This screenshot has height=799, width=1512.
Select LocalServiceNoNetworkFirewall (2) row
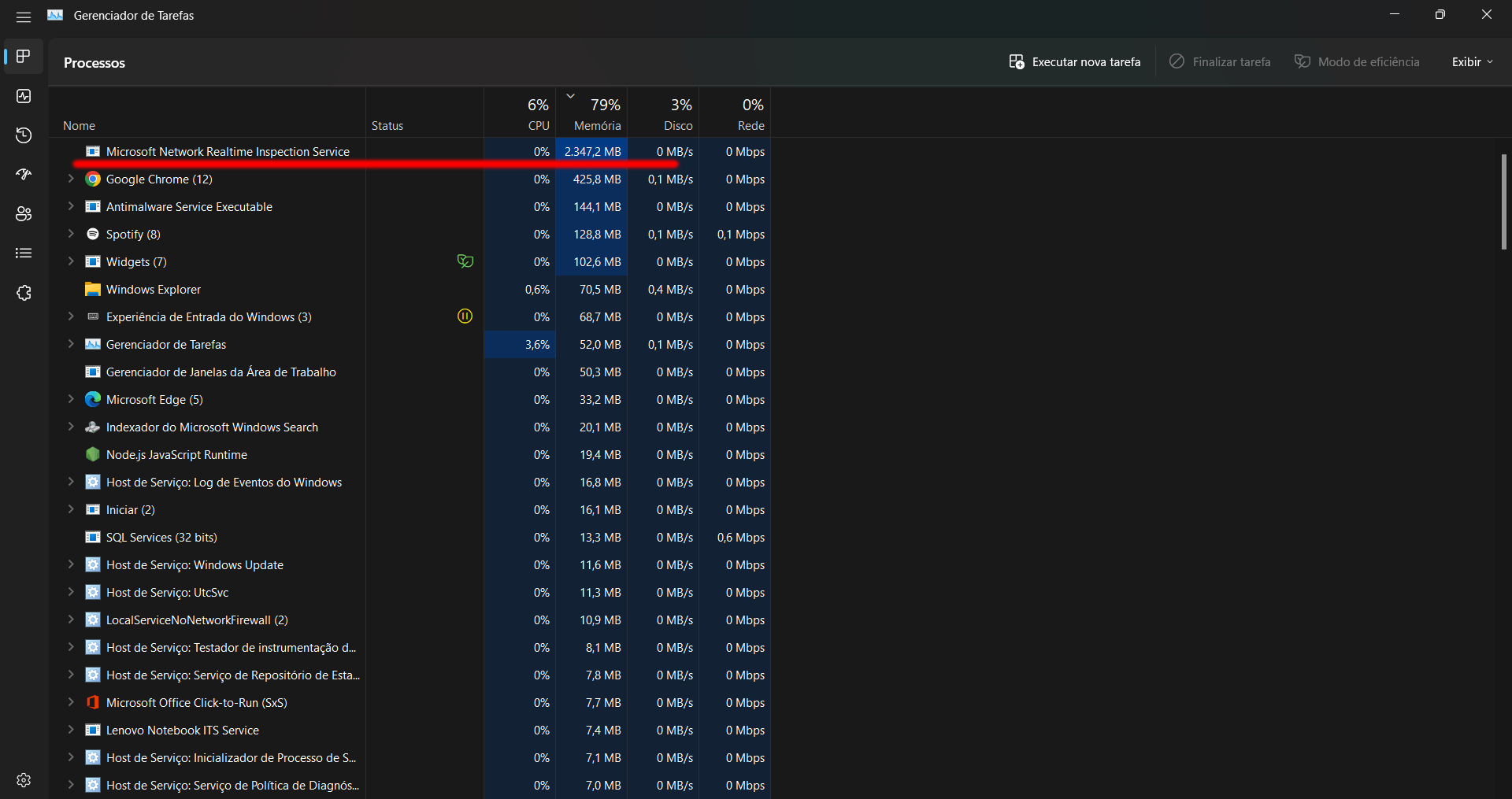click(x=409, y=620)
